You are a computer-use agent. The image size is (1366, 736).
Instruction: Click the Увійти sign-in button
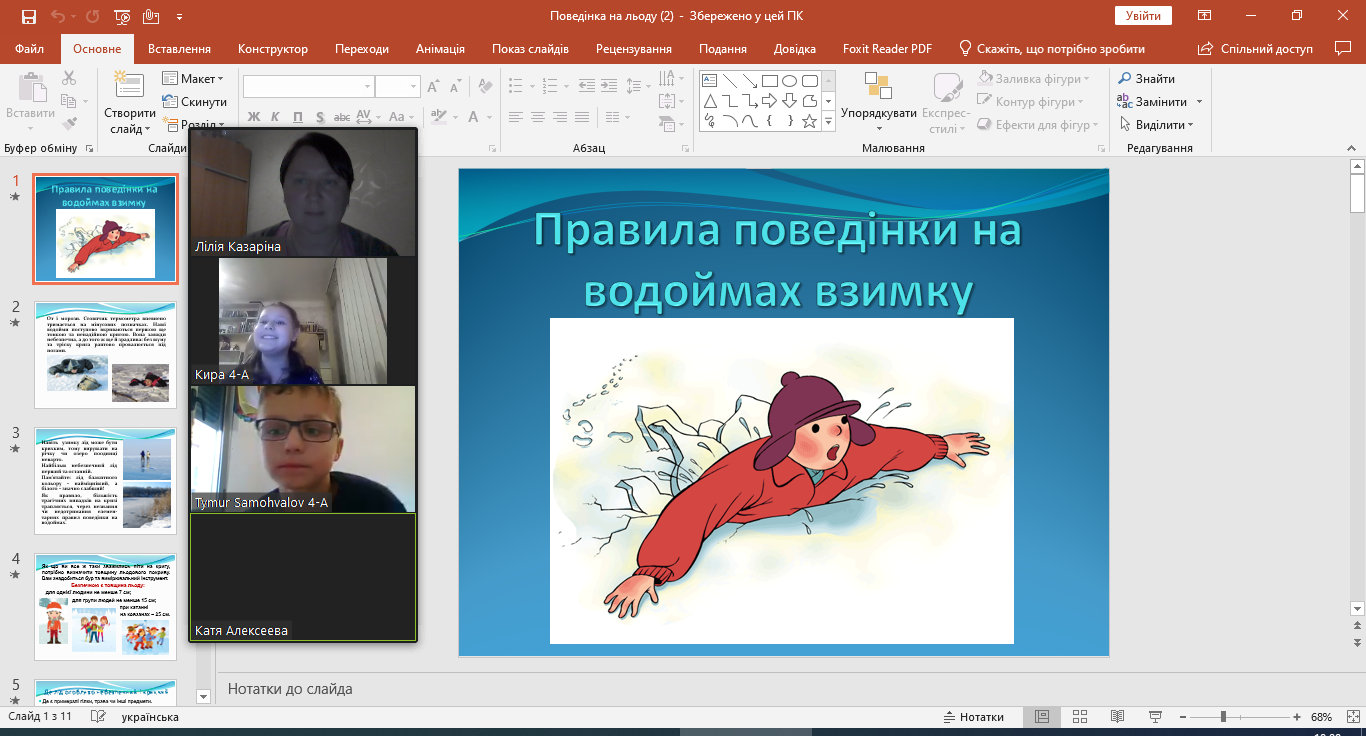point(1143,16)
